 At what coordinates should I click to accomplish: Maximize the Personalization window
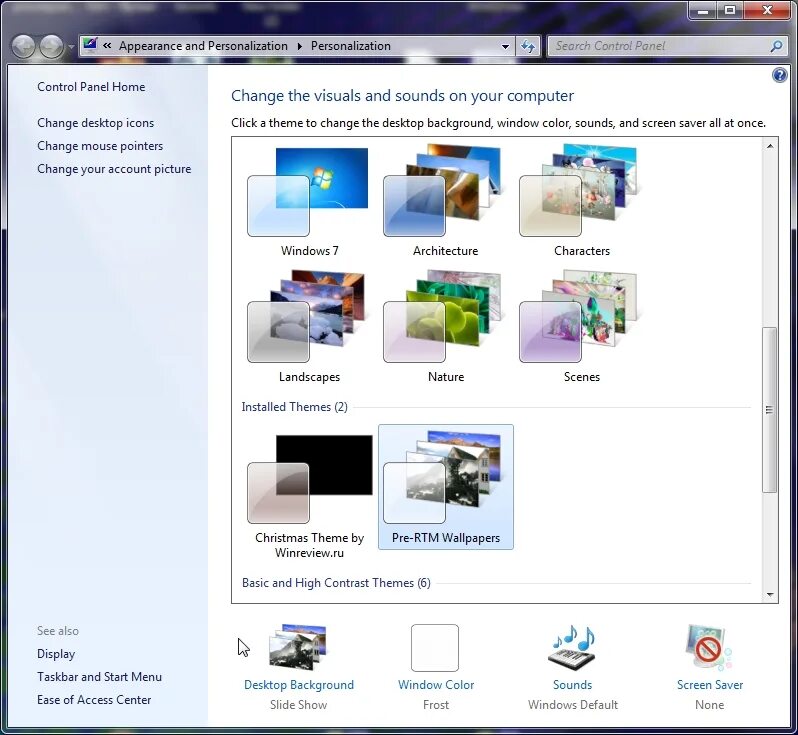(x=730, y=10)
